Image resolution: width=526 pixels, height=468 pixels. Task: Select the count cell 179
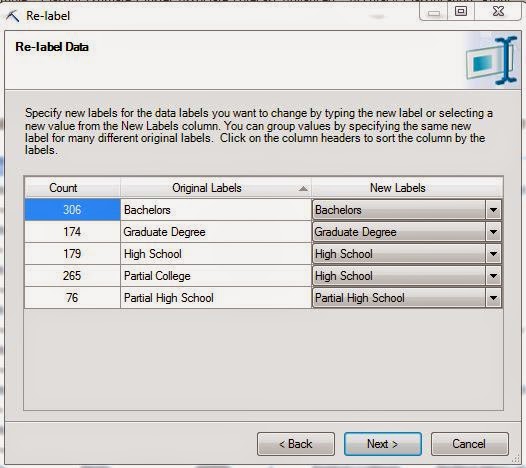point(72,254)
